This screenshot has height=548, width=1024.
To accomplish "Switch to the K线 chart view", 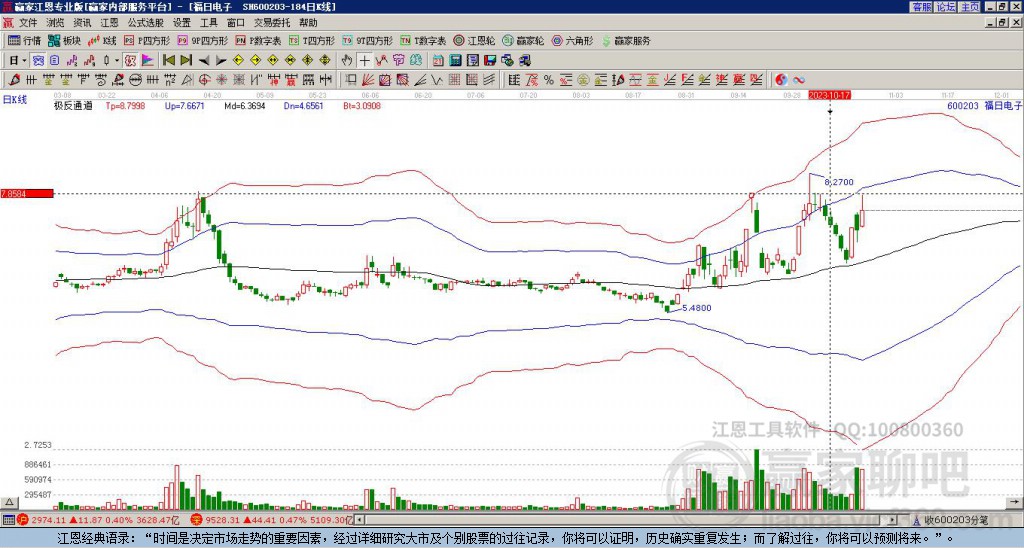I will [103, 40].
